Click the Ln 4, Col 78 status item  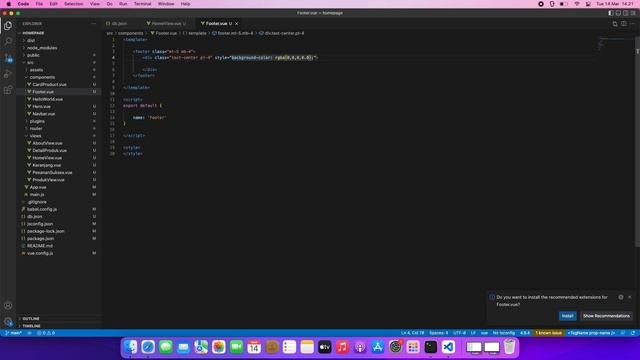tap(412, 333)
